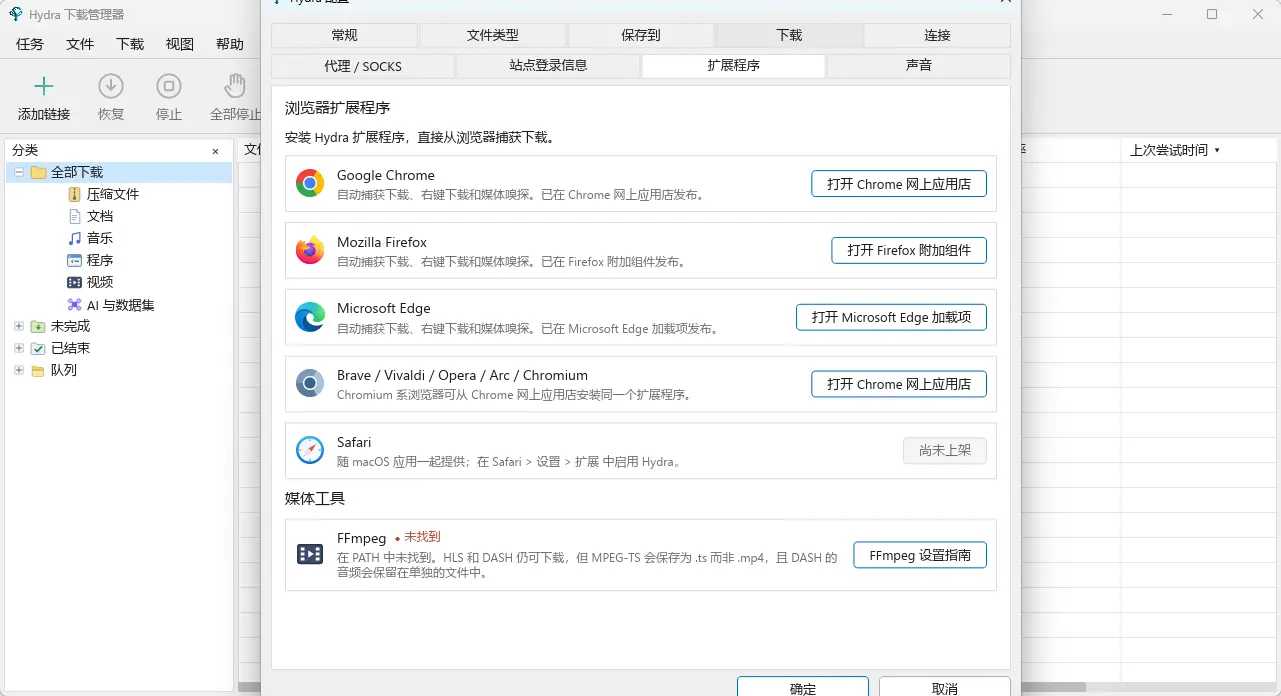Click the 队列 folder icon

[38, 370]
